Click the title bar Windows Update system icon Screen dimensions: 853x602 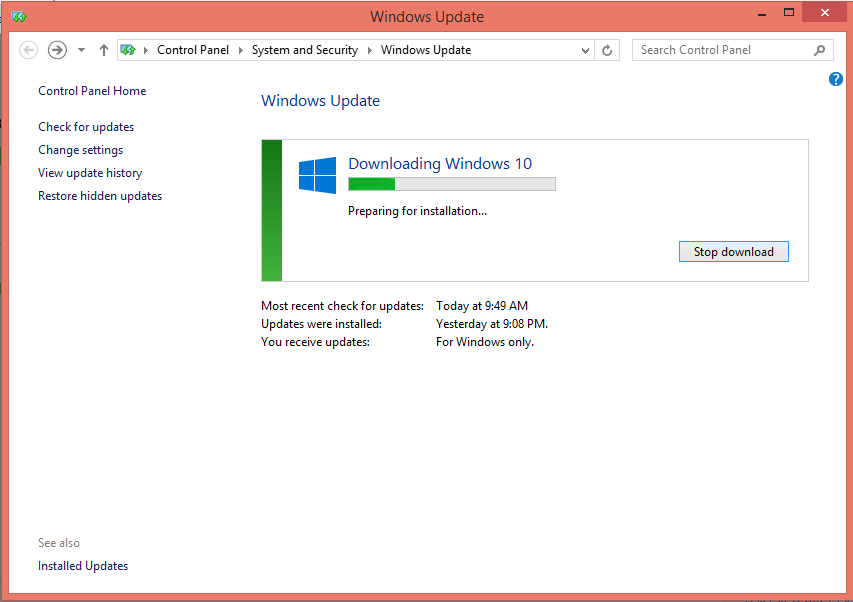click(x=18, y=16)
